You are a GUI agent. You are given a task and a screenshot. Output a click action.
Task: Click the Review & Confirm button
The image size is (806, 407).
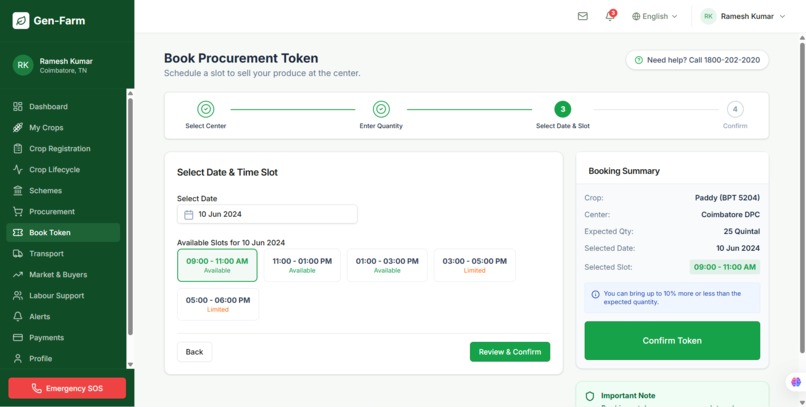pyautogui.click(x=510, y=352)
